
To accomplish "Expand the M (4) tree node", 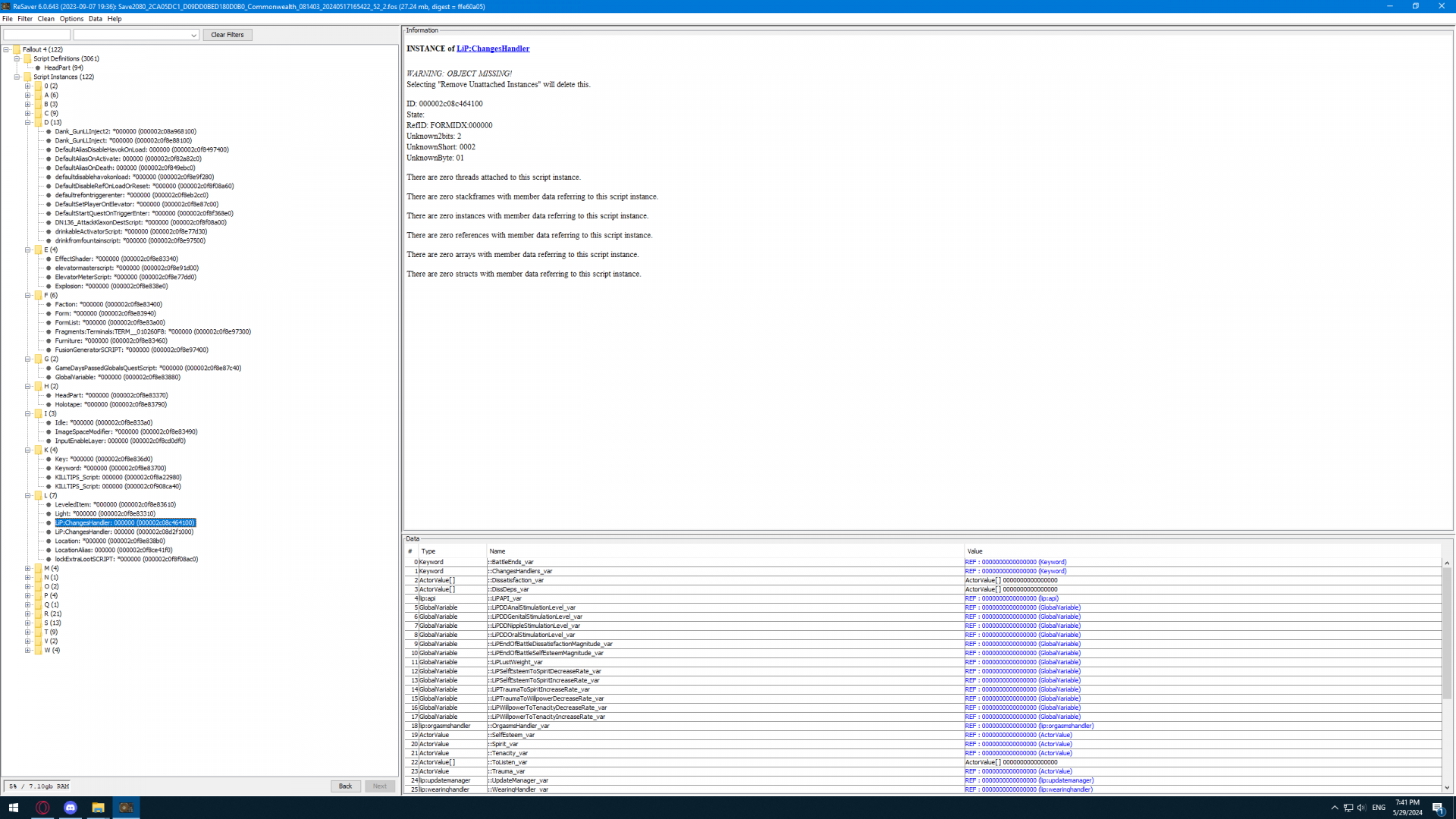I will click(27, 568).
